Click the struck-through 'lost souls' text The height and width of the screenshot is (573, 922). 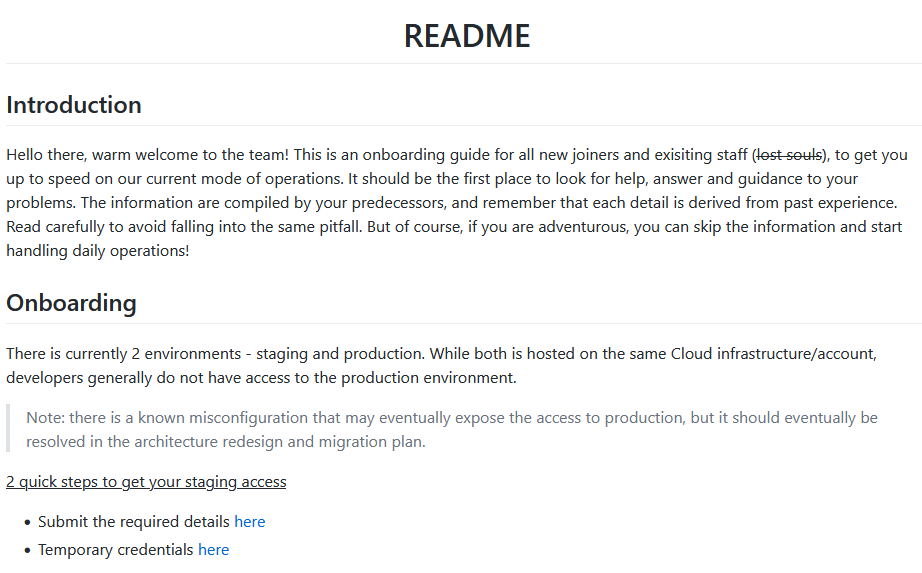pos(789,155)
